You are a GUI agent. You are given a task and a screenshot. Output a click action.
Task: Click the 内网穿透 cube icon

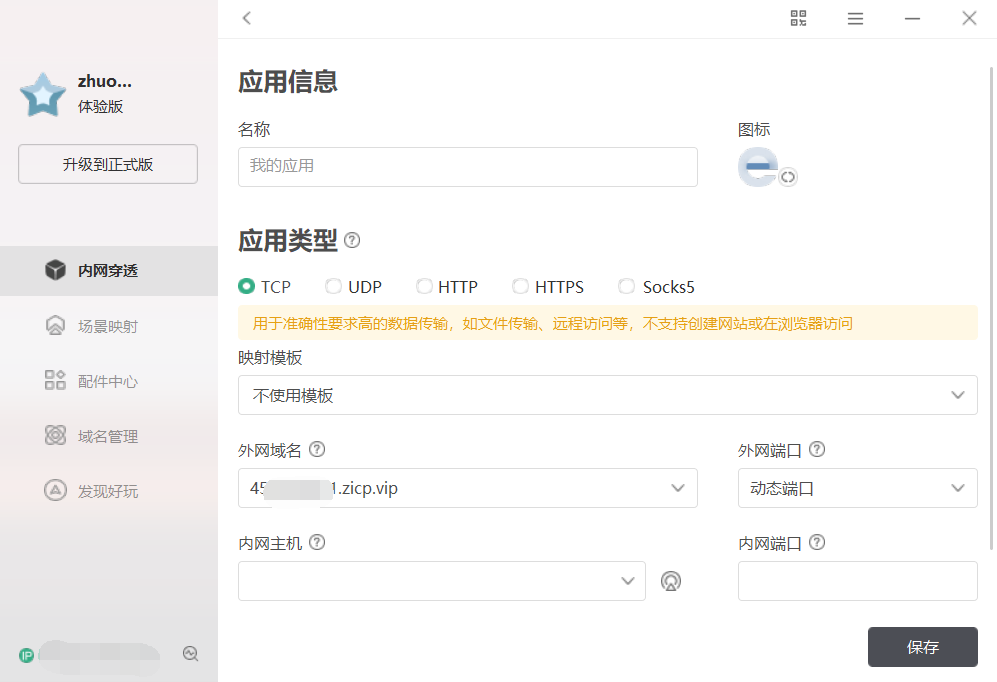coord(55,270)
